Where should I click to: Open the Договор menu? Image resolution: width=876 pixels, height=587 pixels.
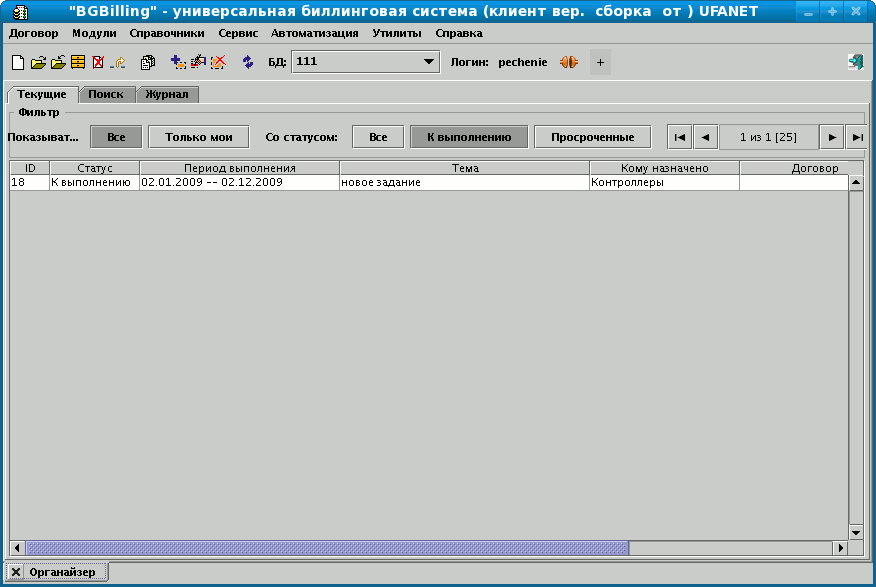[31, 33]
